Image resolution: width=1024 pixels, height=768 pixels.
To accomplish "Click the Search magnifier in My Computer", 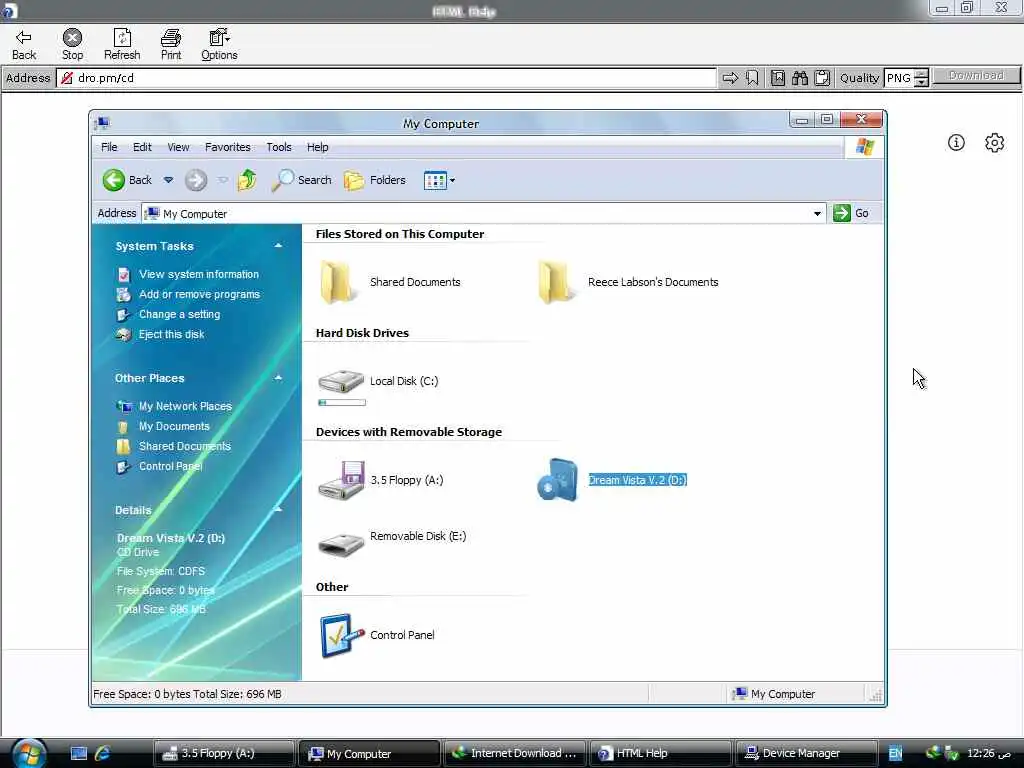I will point(302,180).
